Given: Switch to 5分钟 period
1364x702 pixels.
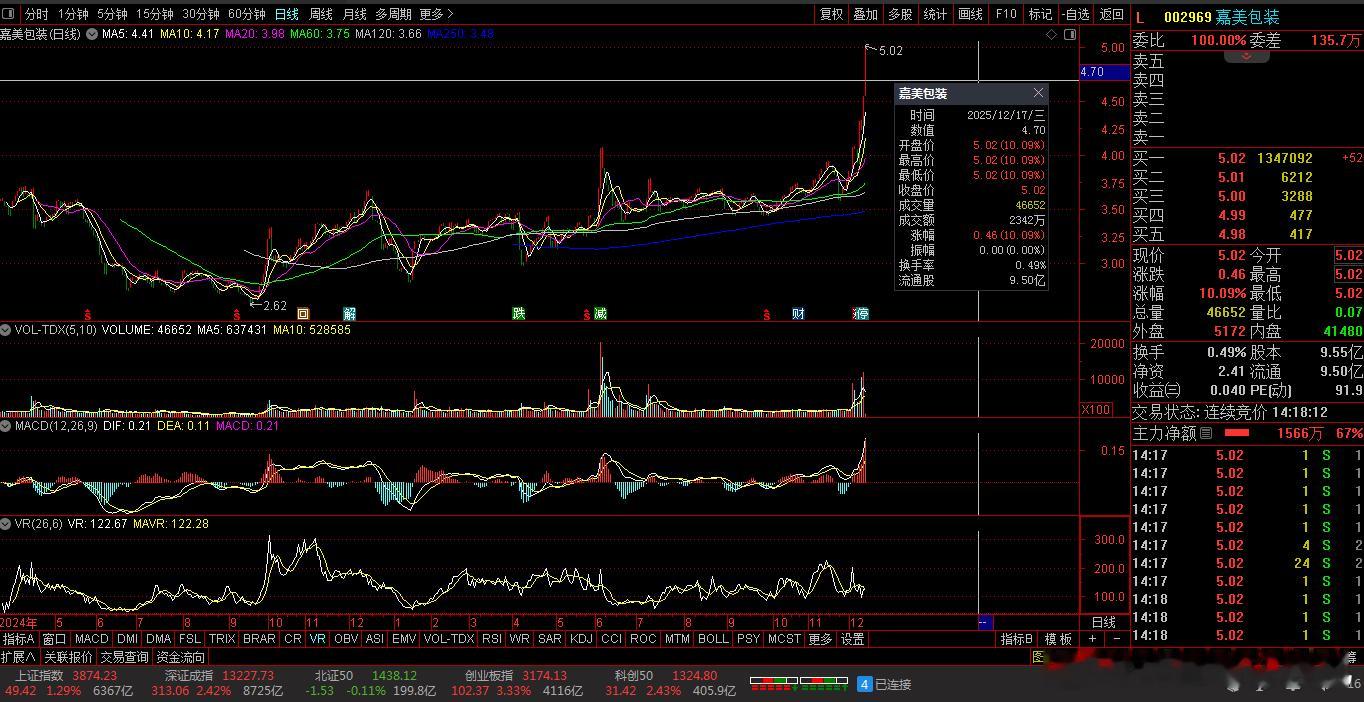Looking at the screenshot, I should coord(113,14).
